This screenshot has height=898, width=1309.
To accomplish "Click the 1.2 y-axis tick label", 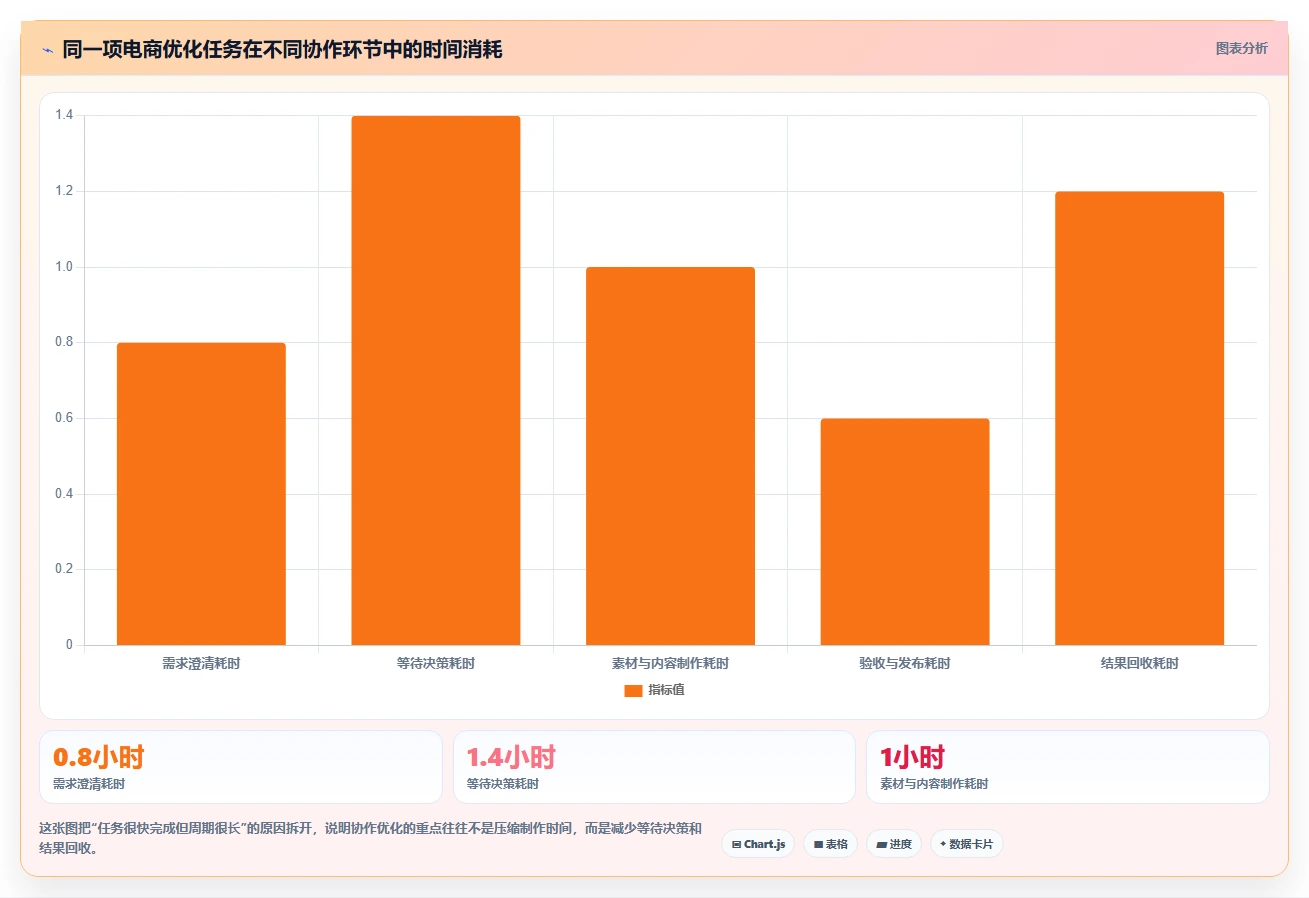I will [x=64, y=191].
